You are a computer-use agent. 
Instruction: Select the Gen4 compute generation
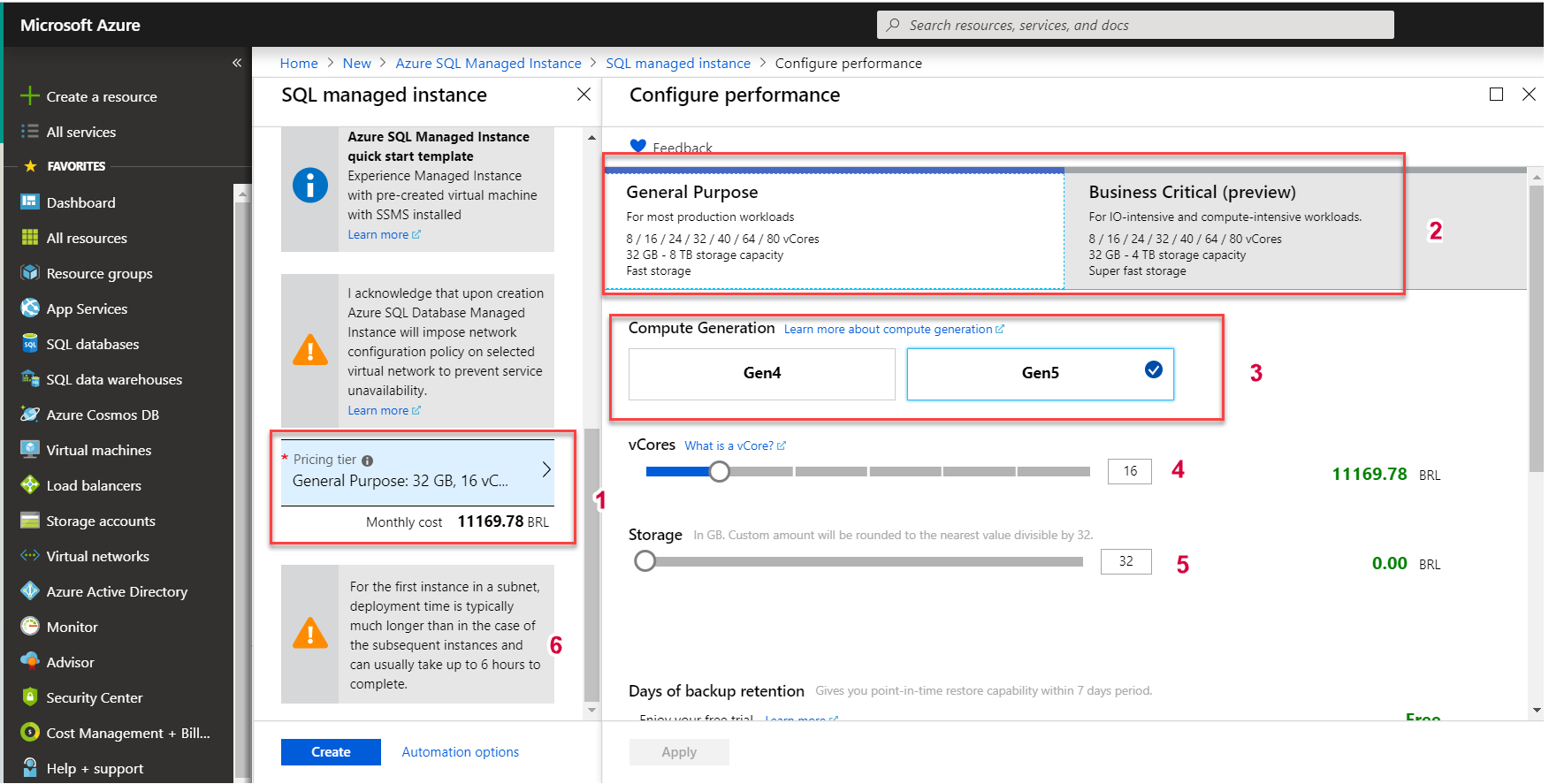point(761,374)
